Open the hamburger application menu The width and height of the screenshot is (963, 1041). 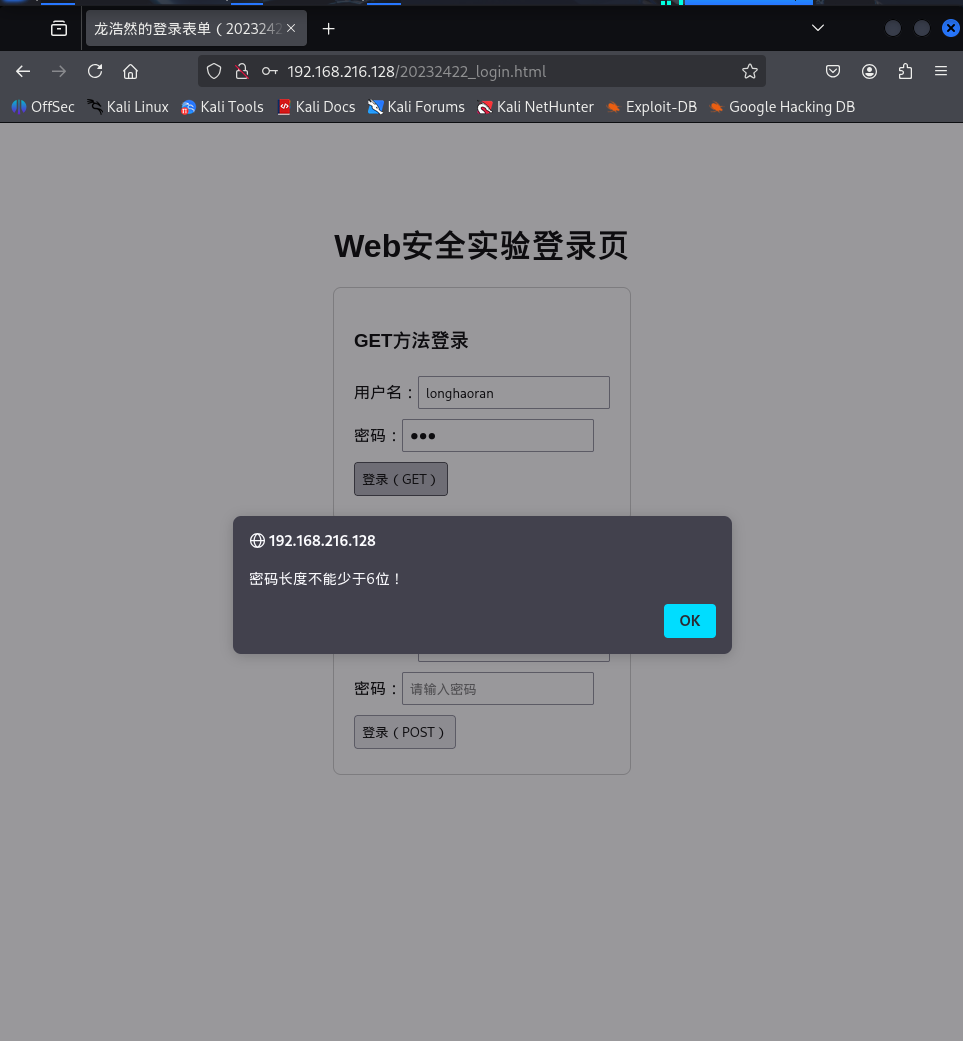pyautogui.click(x=941, y=71)
